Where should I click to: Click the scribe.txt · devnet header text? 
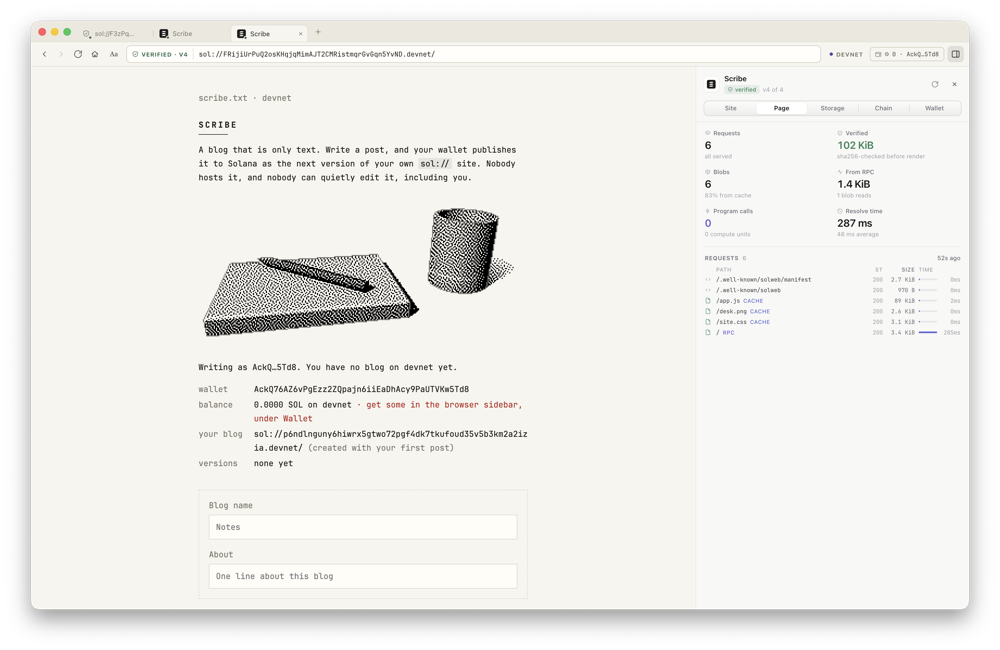pyautogui.click(x=245, y=98)
